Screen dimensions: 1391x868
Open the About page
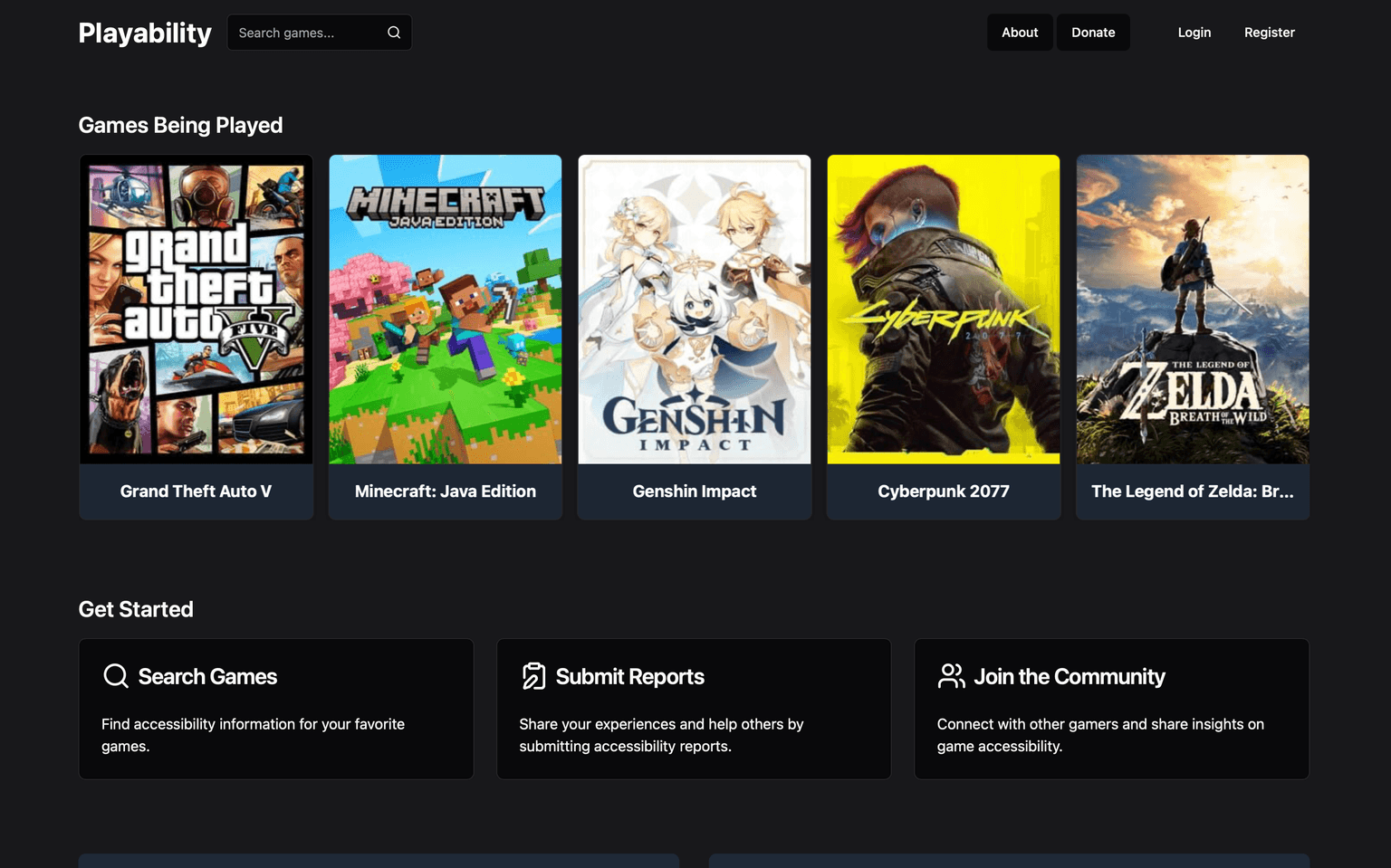(1020, 33)
